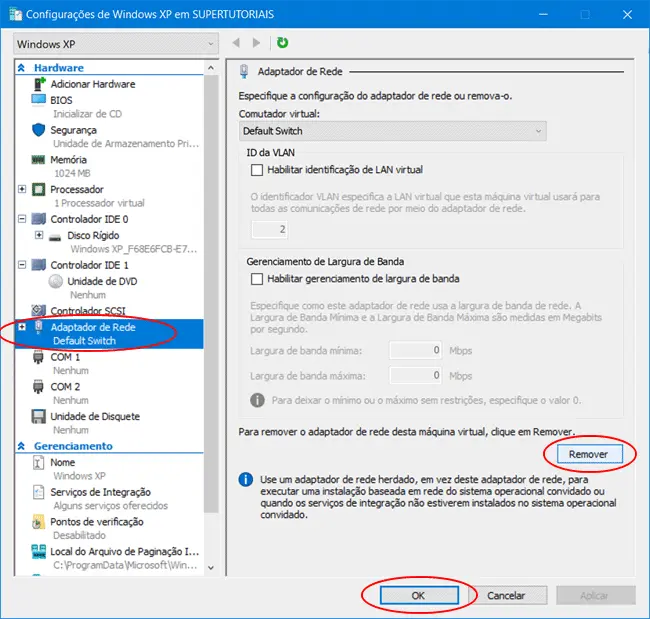Click the Remover button
Image resolution: width=650 pixels, height=619 pixels.
(589, 454)
